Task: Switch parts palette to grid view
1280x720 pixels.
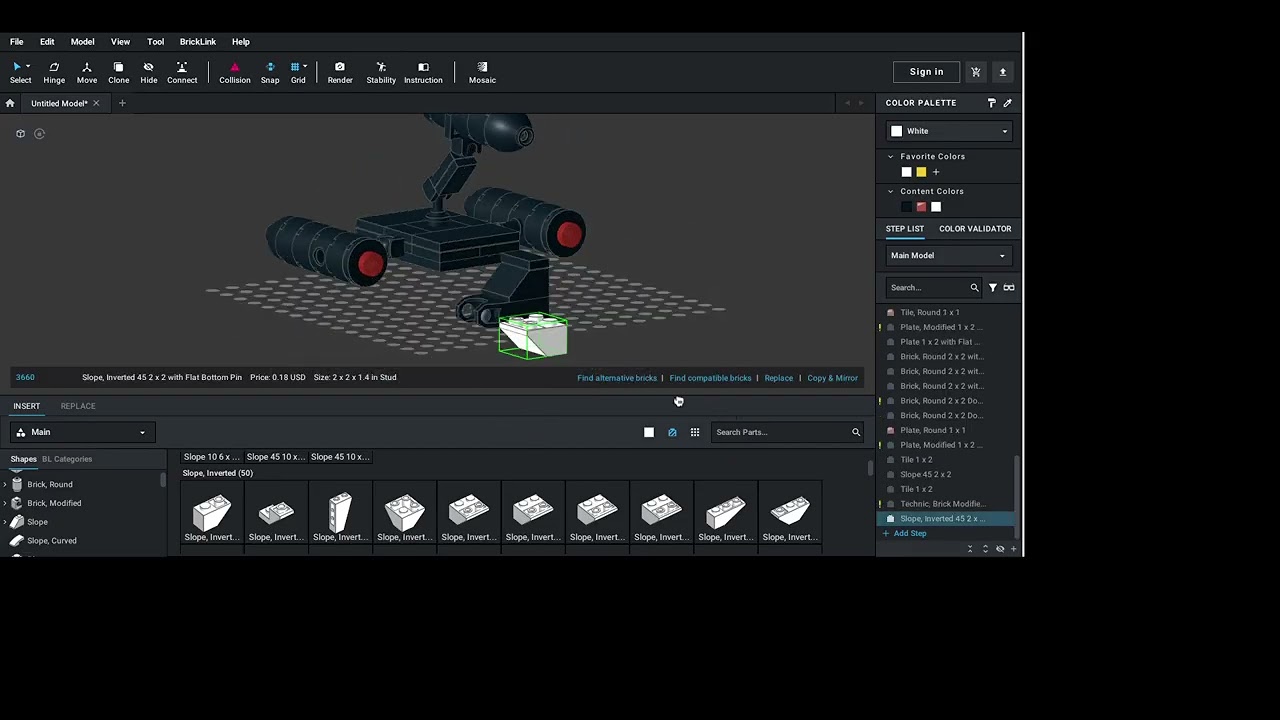Action: (695, 432)
